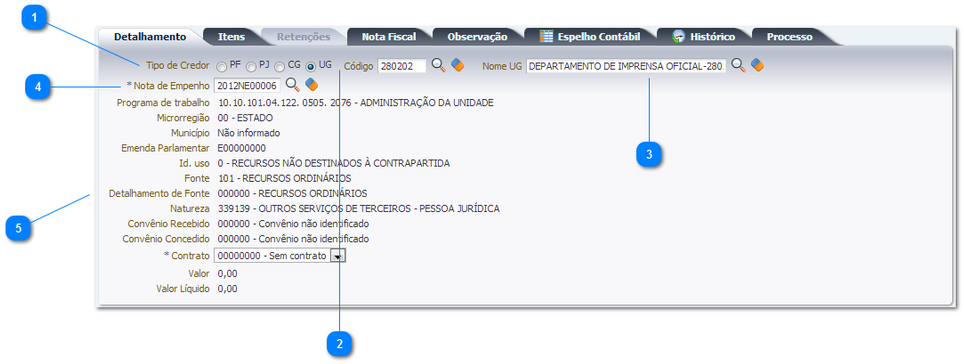The width and height of the screenshot is (964, 364).
Task: Switch to the Itens tab
Action: coord(231,37)
